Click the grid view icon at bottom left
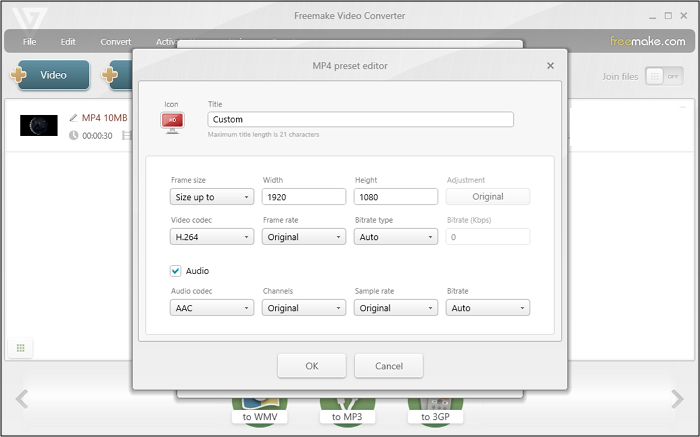This screenshot has width=700, height=437. (20, 348)
